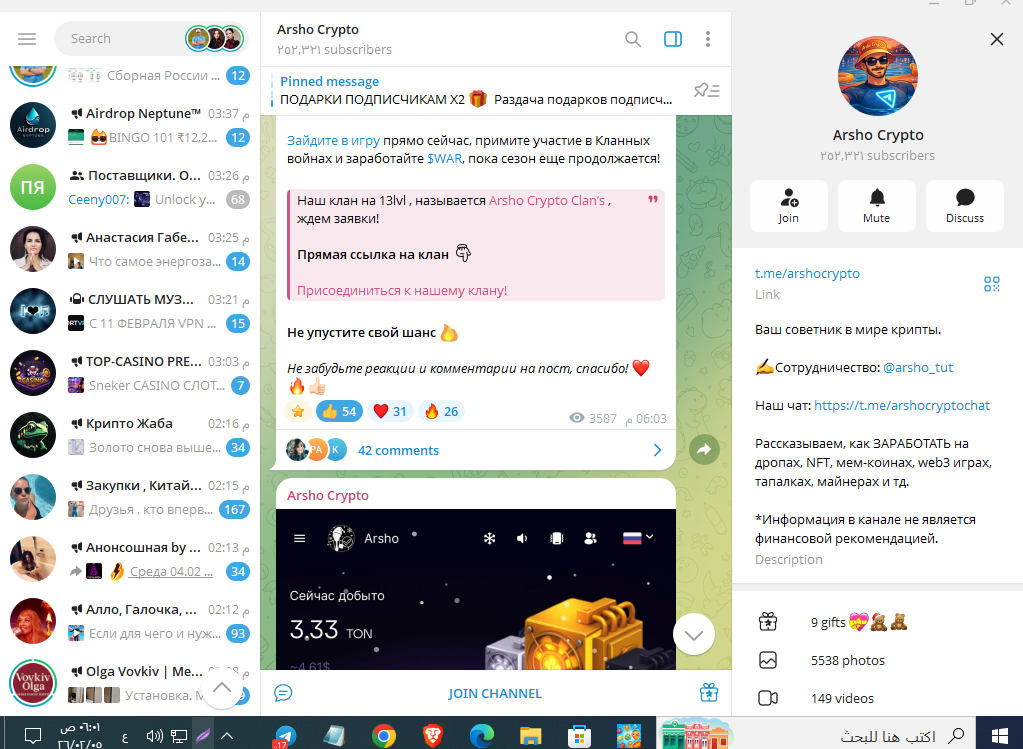This screenshot has width=1023, height=749.
Task: Search within Arsho Crypto channel
Action: pos(632,39)
